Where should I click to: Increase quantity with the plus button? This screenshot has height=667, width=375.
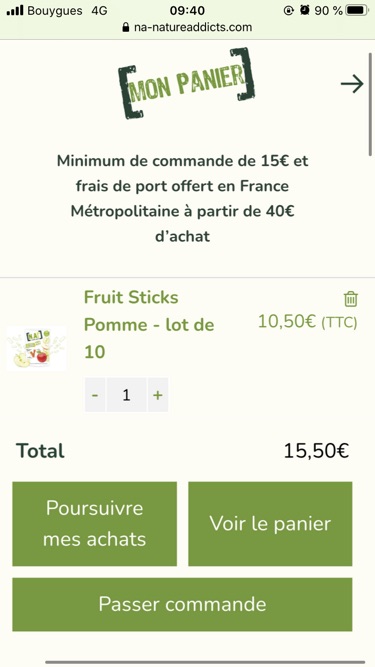click(x=158, y=395)
